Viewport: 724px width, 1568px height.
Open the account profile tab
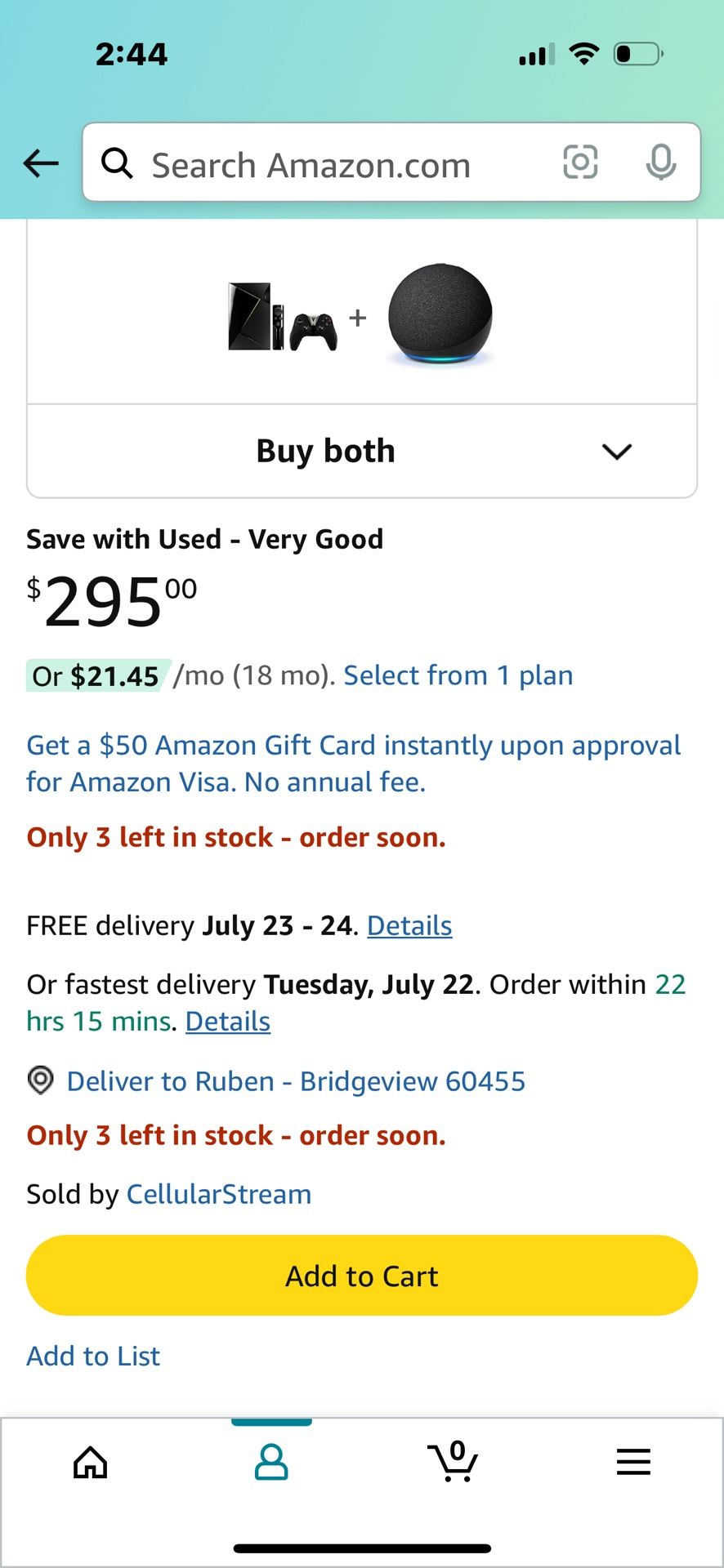pos(271,1462)
